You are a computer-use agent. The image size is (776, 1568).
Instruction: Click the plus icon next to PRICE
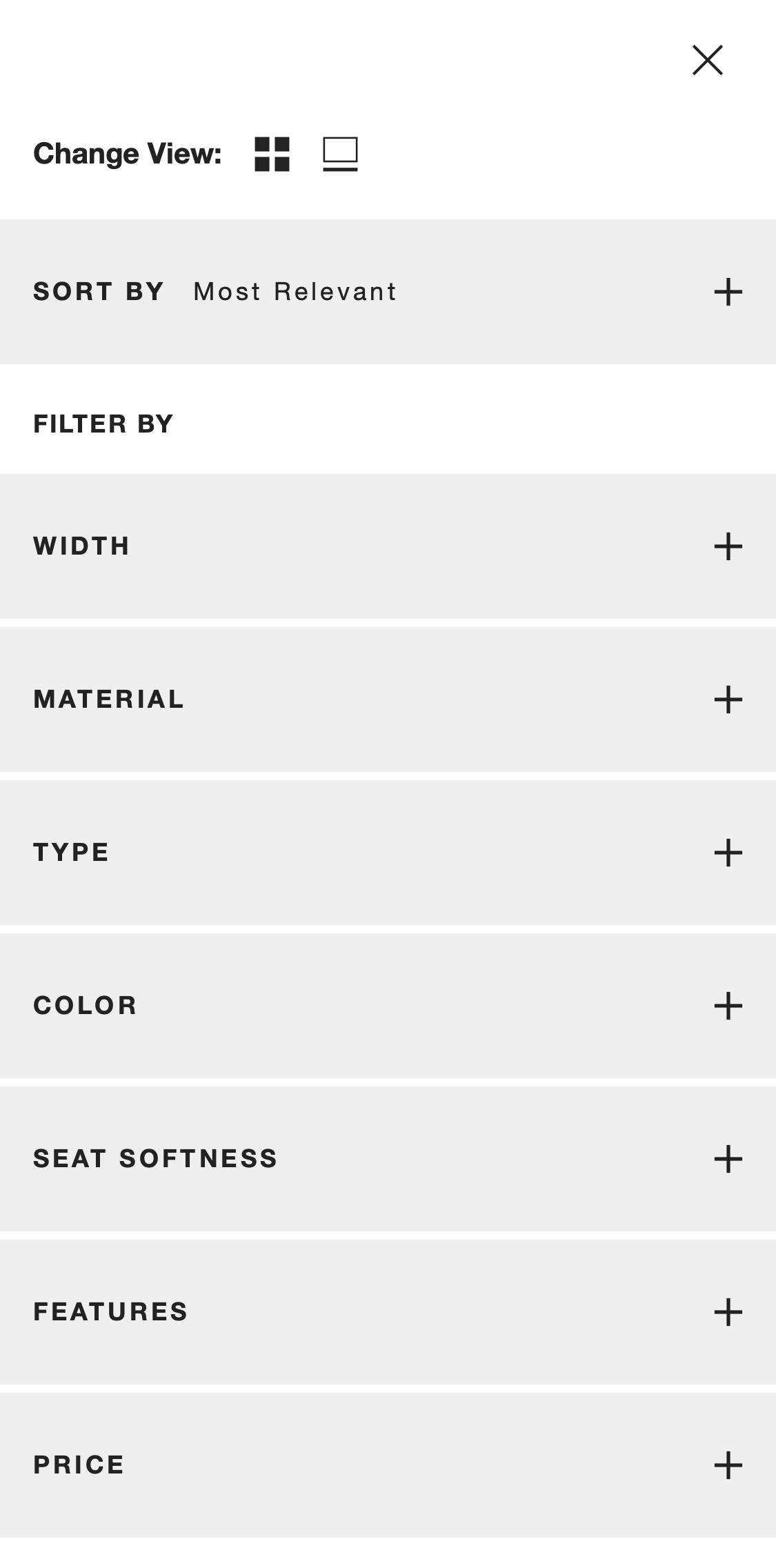click(727, 1465)
